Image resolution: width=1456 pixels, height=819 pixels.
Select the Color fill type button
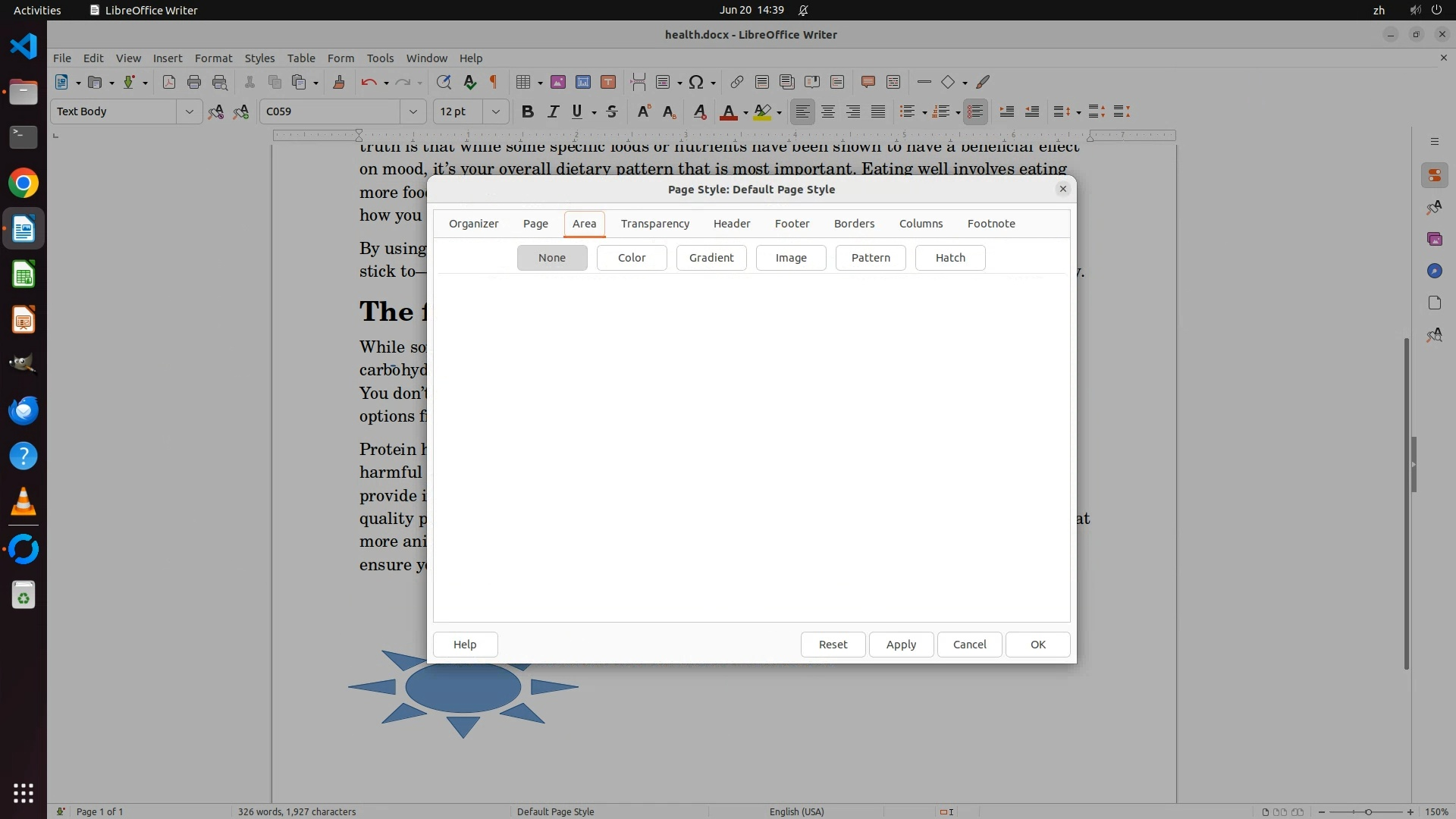point(631,258)
